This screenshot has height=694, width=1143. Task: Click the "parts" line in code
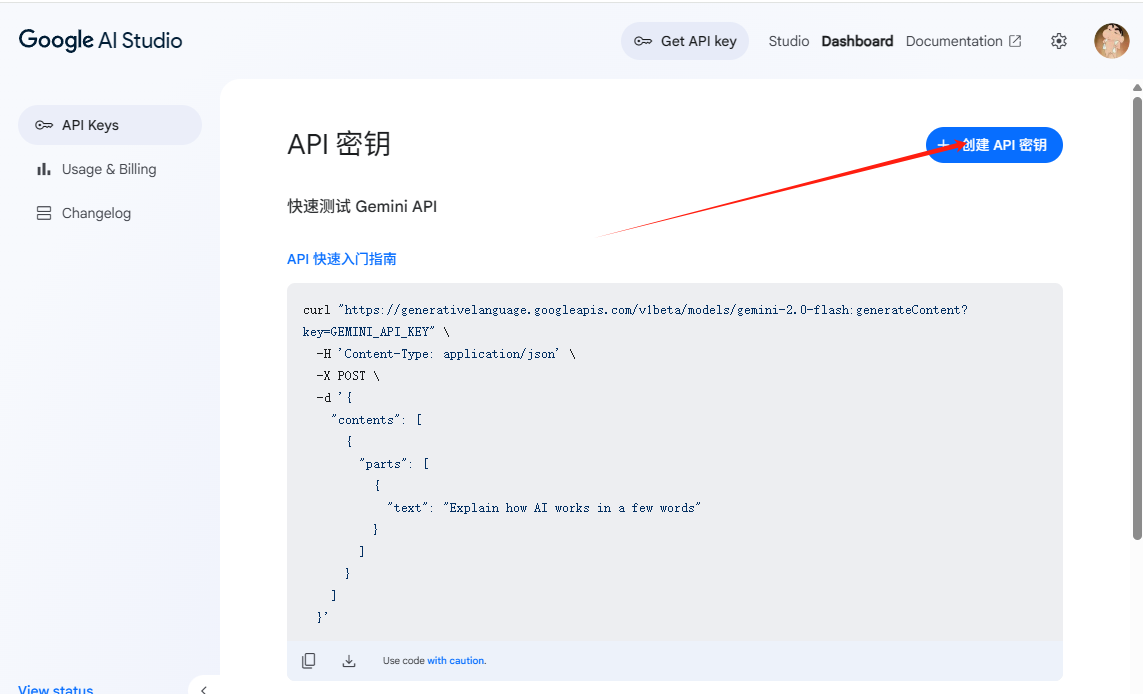(394, 464)
